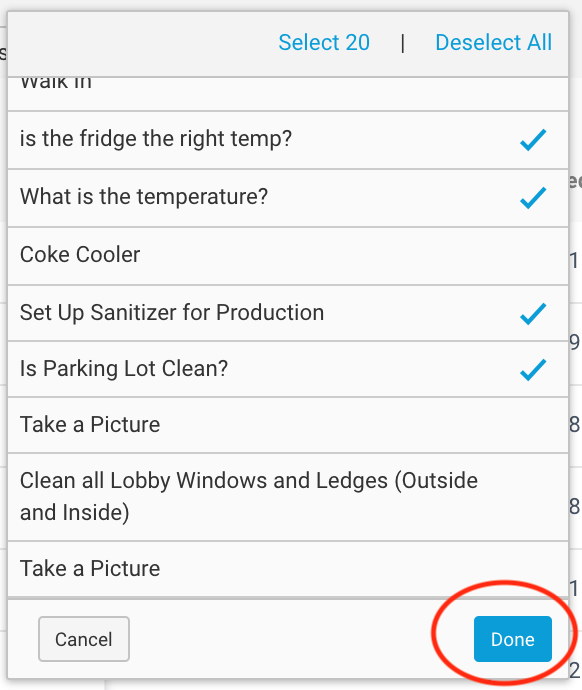Click the 'is the fridge the right temp?' text

tap(156, 139)
